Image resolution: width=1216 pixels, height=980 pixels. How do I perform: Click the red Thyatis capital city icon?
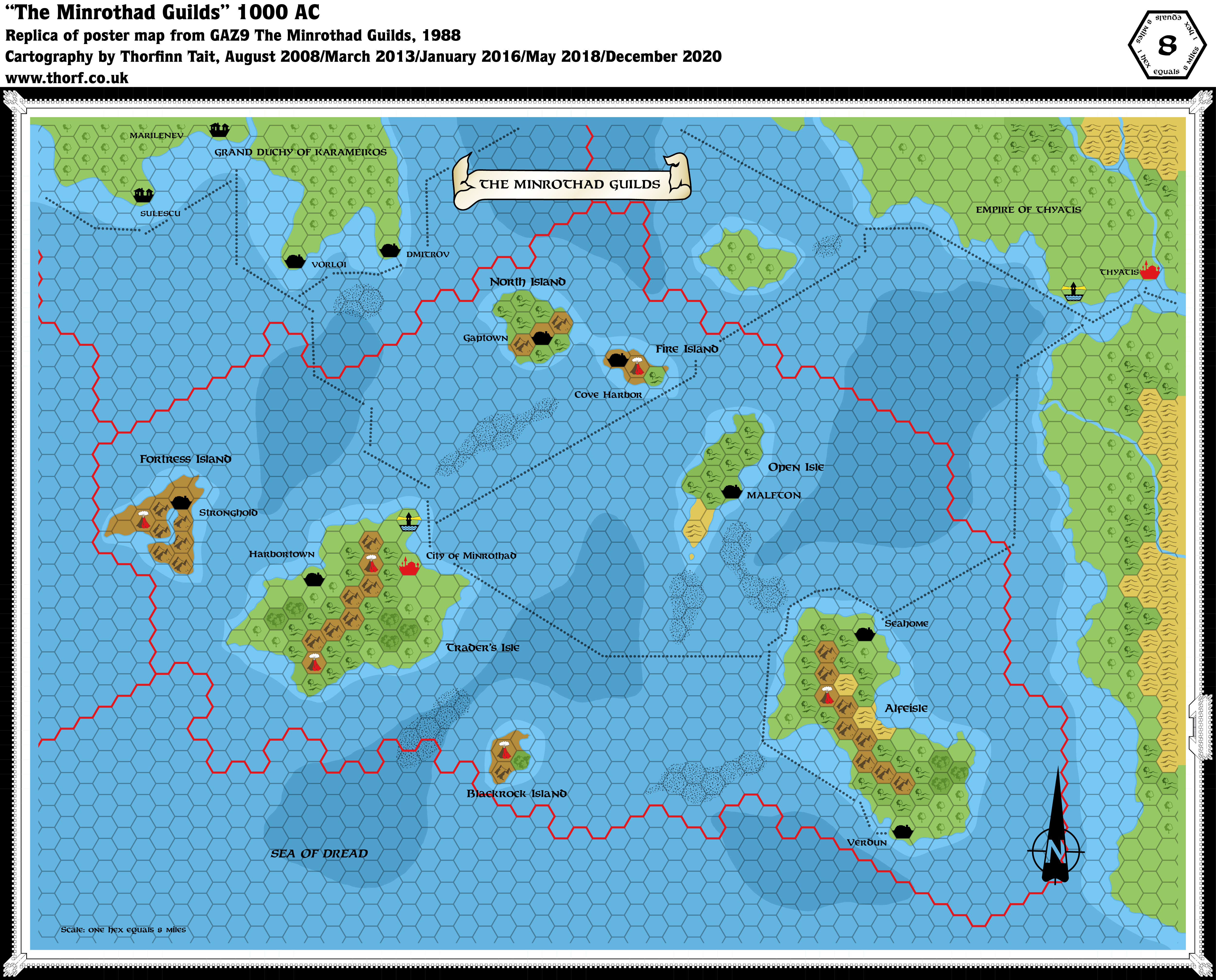click(x=1149, y=271)
